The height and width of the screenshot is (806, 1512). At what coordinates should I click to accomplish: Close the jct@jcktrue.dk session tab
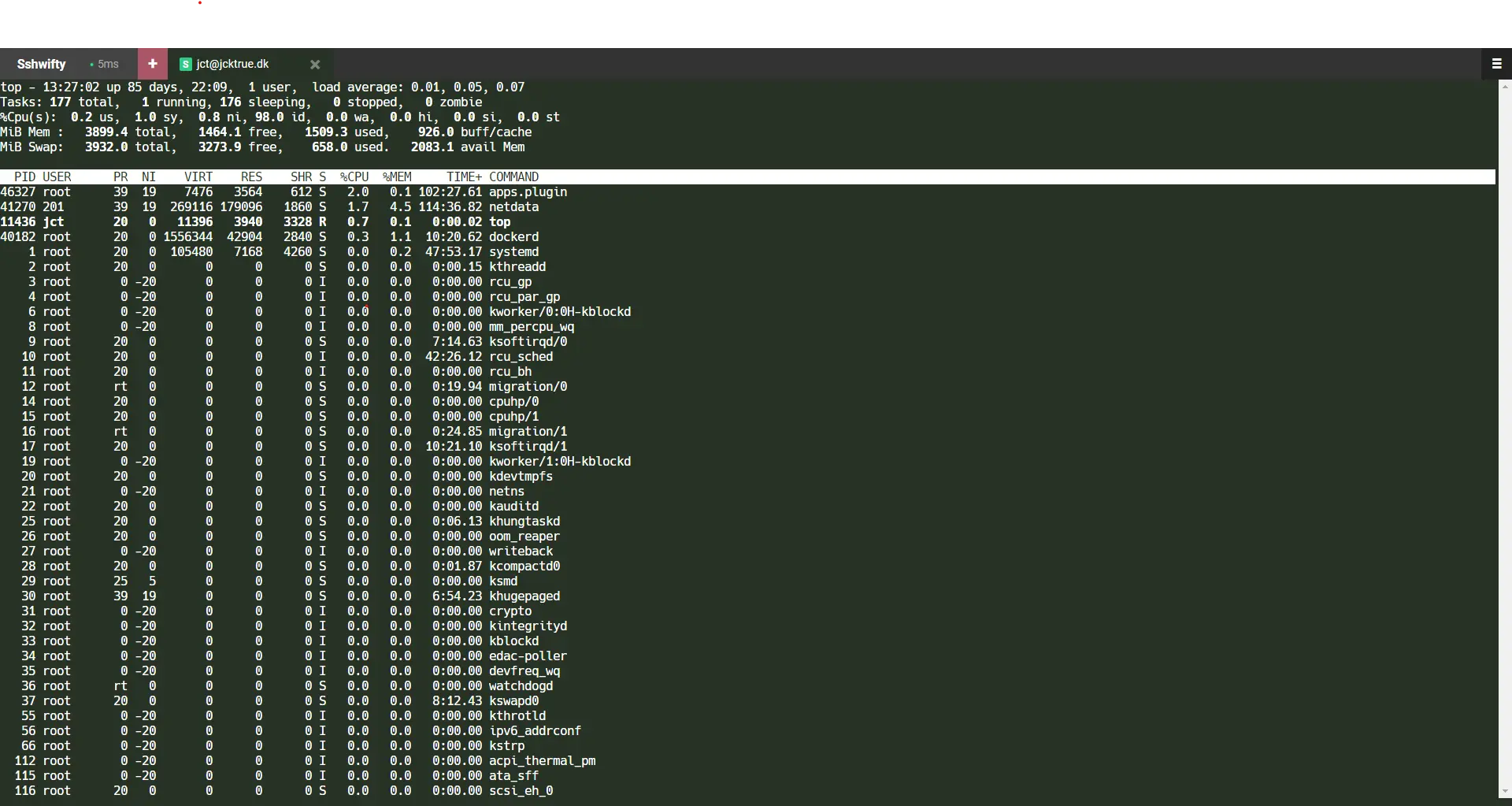tap(315, 65)
